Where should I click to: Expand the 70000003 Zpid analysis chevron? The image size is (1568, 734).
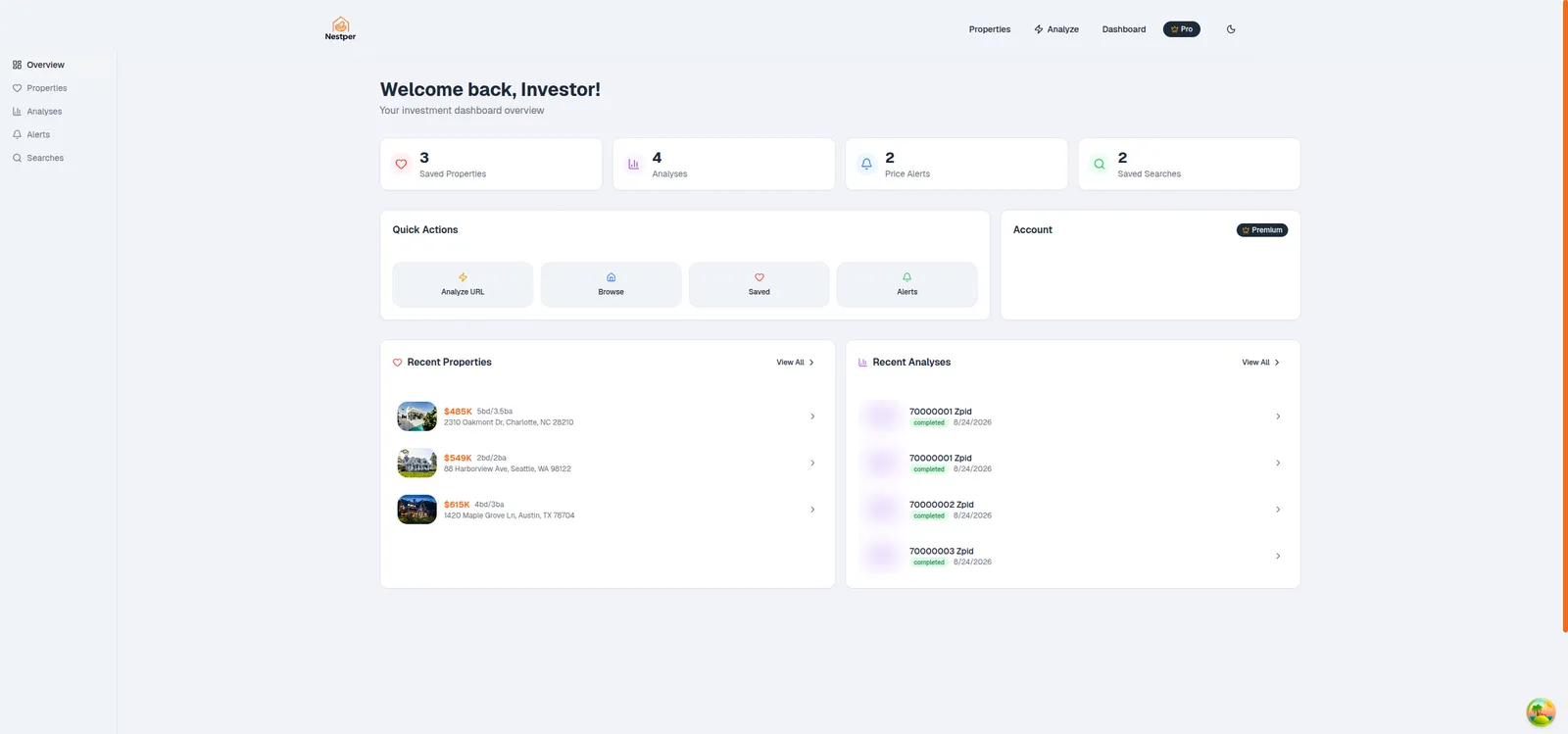[x=1278, y=556]
